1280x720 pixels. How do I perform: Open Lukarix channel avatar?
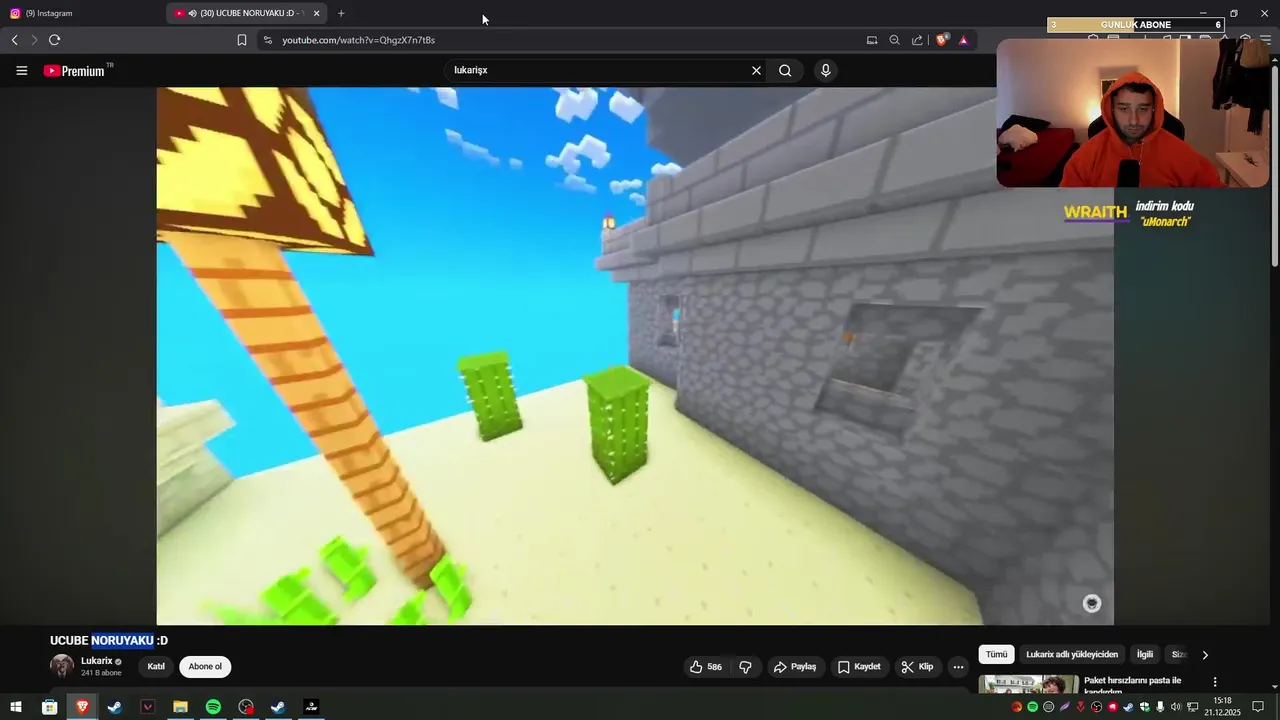coord(62,666)
